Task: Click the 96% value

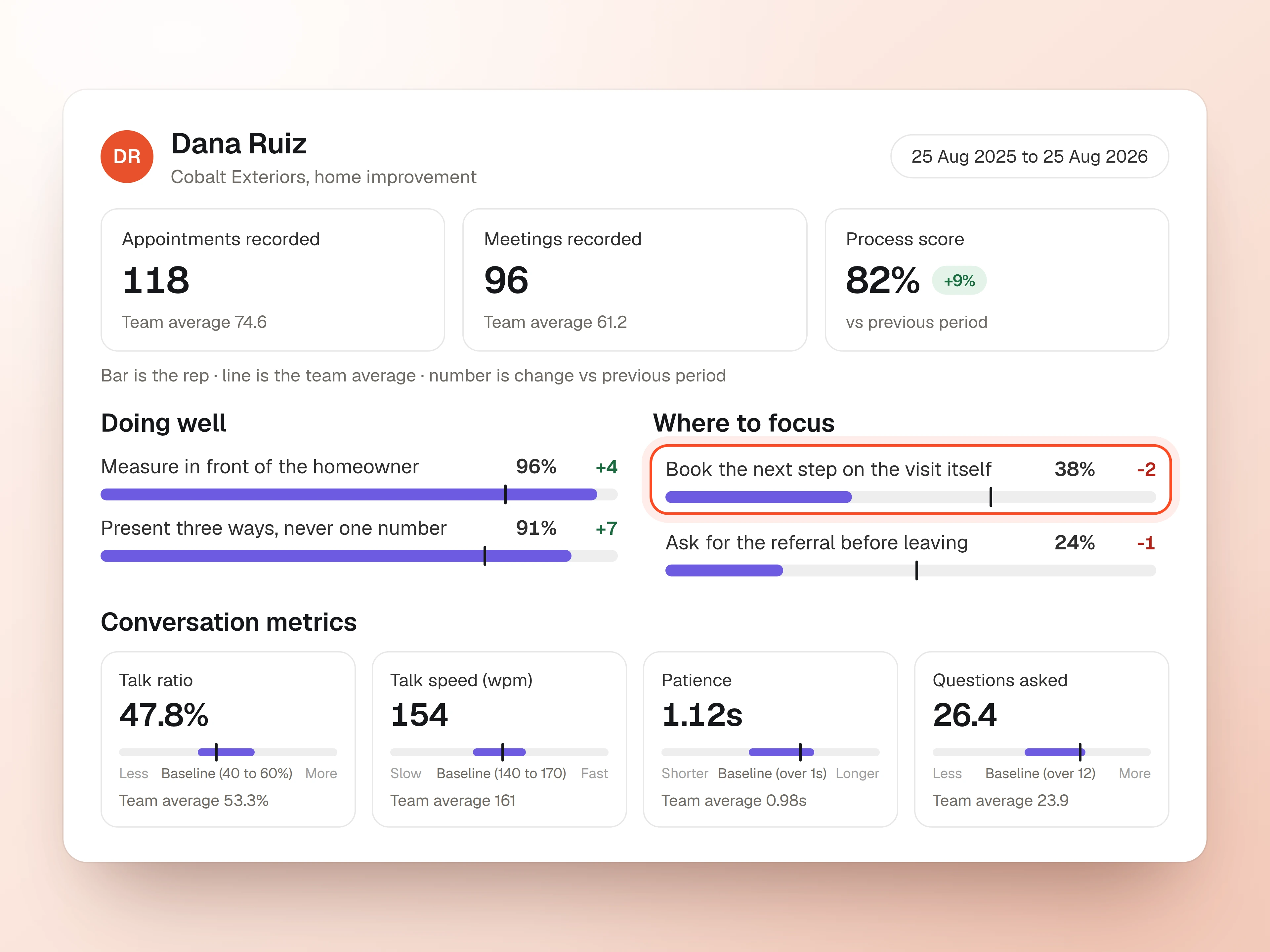Action: [536, 466]
